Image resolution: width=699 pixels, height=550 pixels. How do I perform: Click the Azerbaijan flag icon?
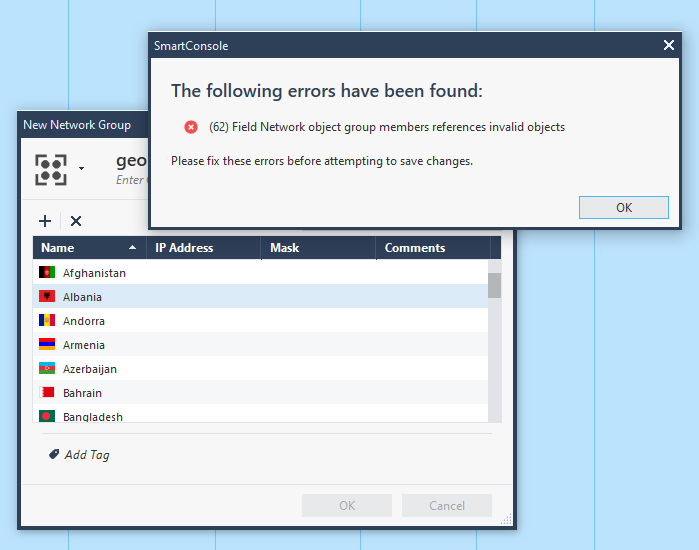[47, 368]
